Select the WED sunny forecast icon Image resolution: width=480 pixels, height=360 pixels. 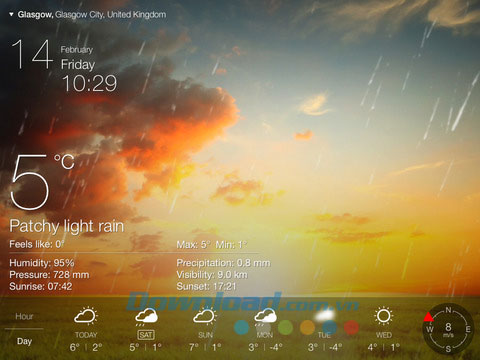pos(383,315)
